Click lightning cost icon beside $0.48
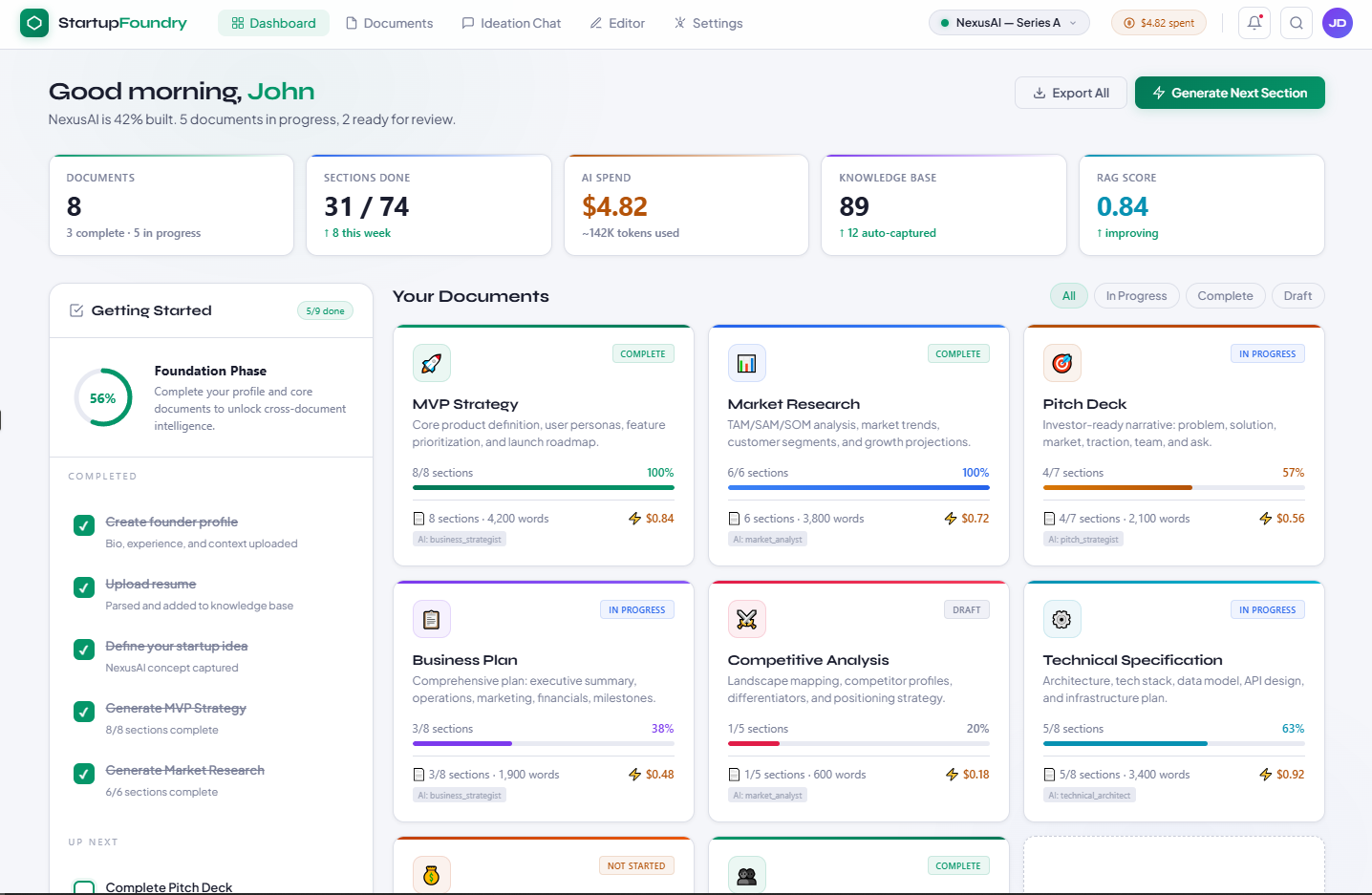Viewport: 1372px width, 895px height. point(635,775)
